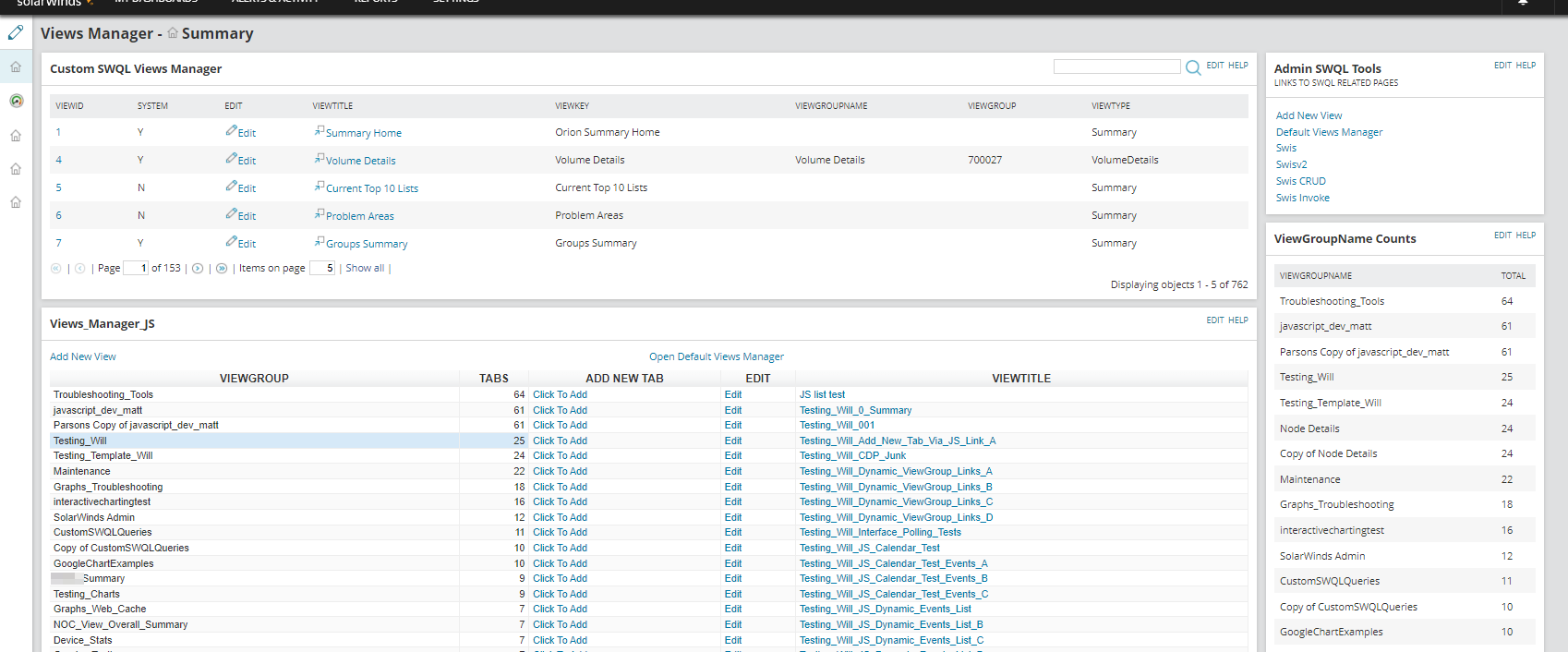Jump to last page with the double-right arrow icon
This screenshot has width=1568, height=652.
222,269
